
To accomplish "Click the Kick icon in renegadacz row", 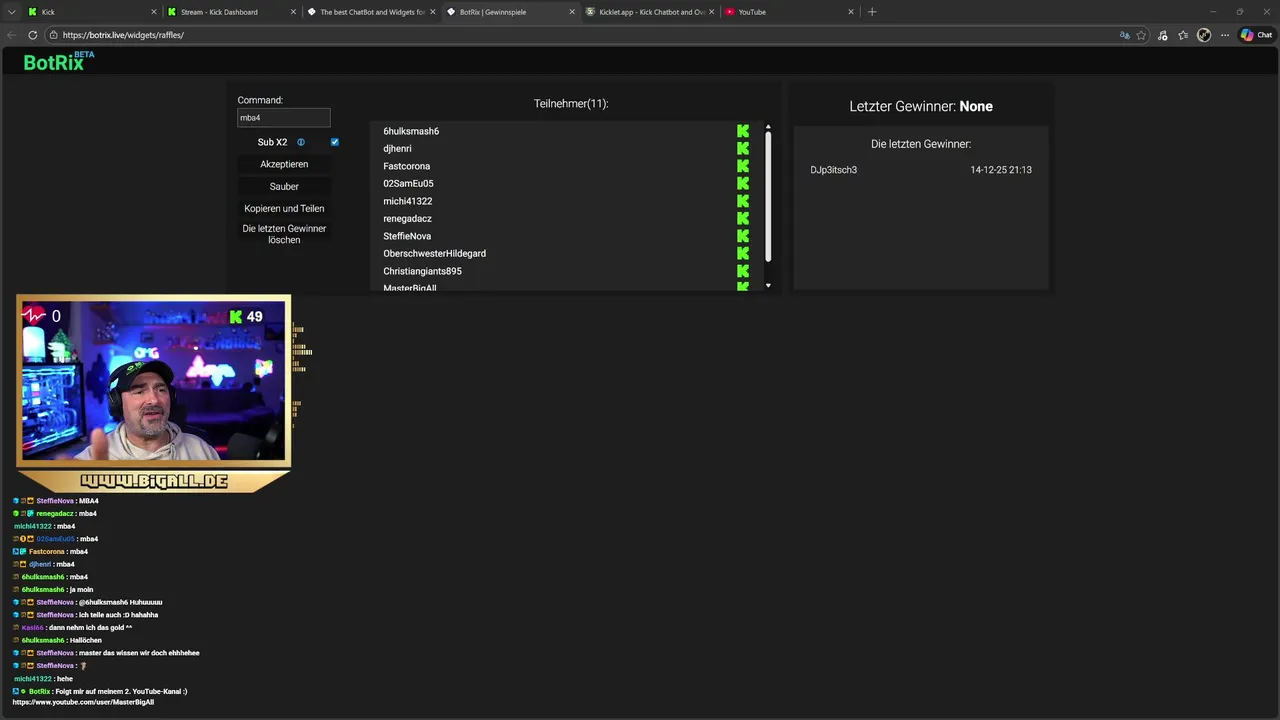I will click(743, 219).
